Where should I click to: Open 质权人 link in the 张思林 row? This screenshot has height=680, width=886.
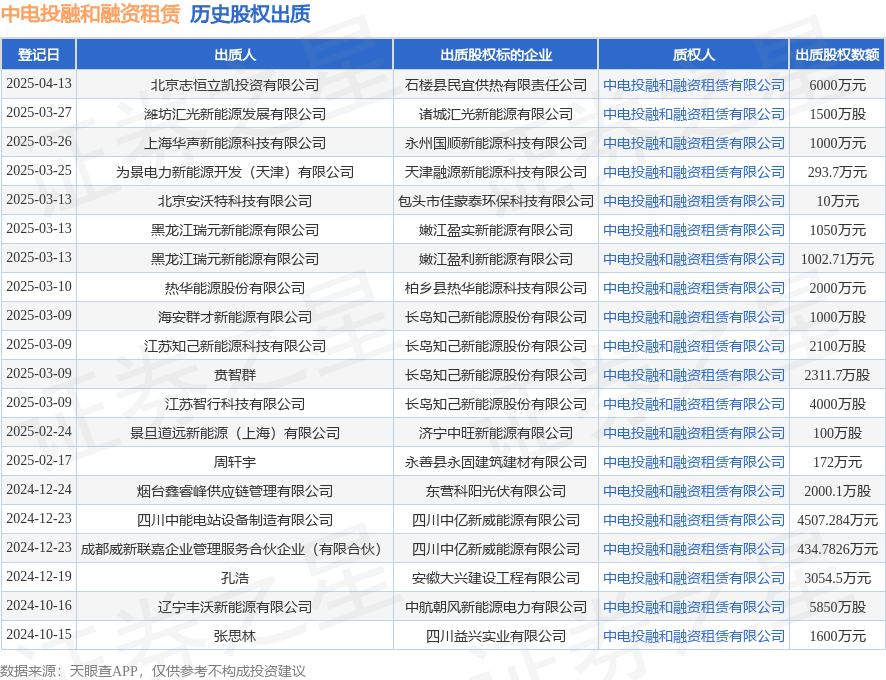(x=694, y=636)
